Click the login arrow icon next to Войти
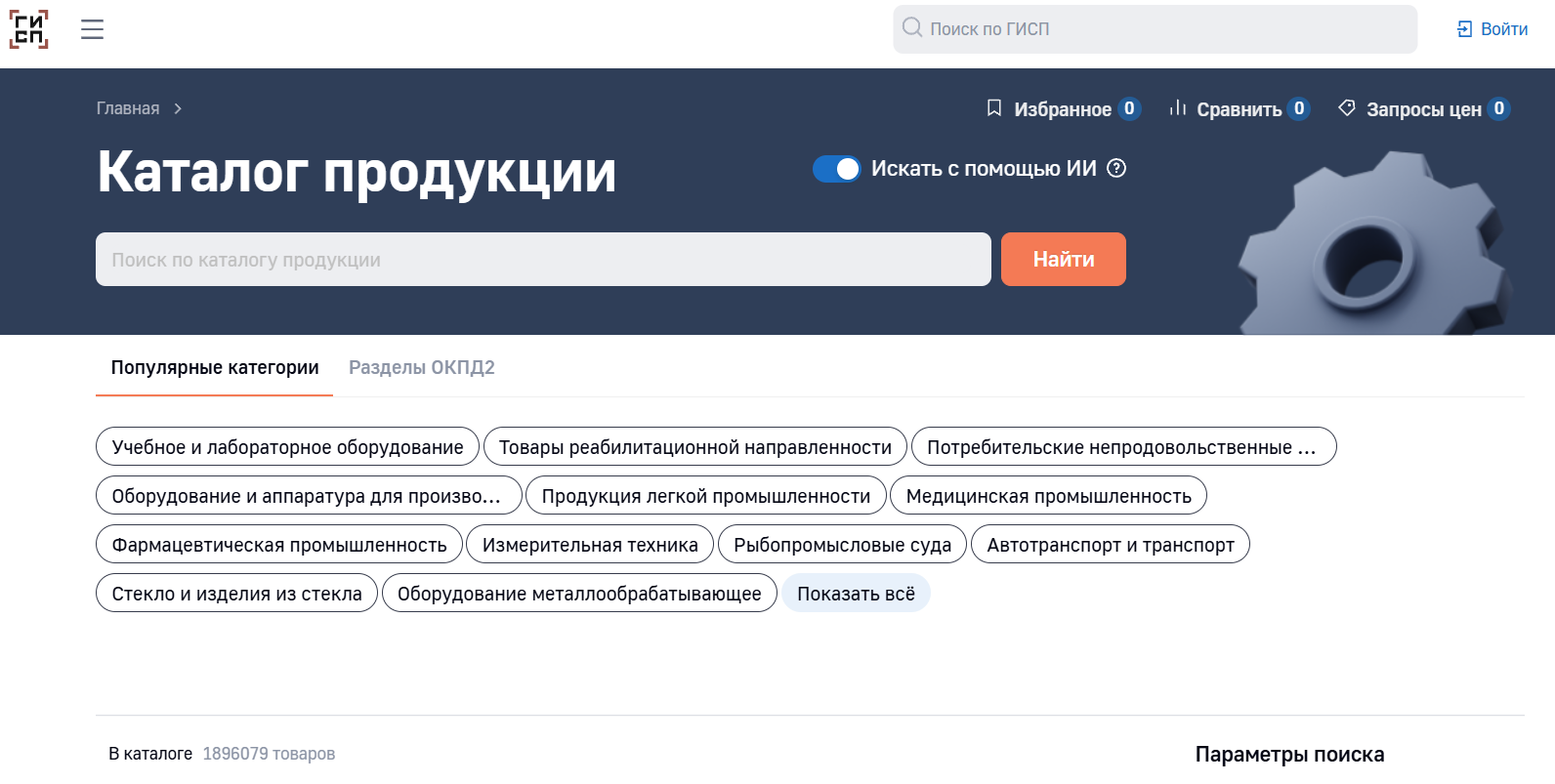This screenshot has width=1555, height=784. click(1464, 29)
